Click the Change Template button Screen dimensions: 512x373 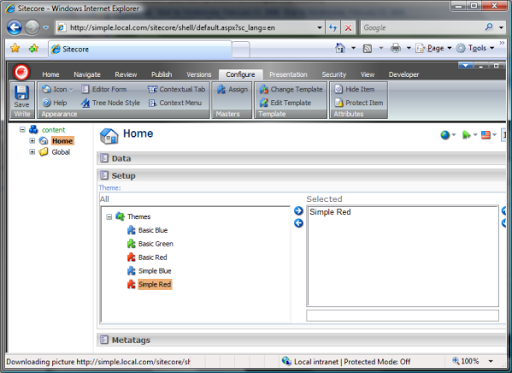coord(291,89)
